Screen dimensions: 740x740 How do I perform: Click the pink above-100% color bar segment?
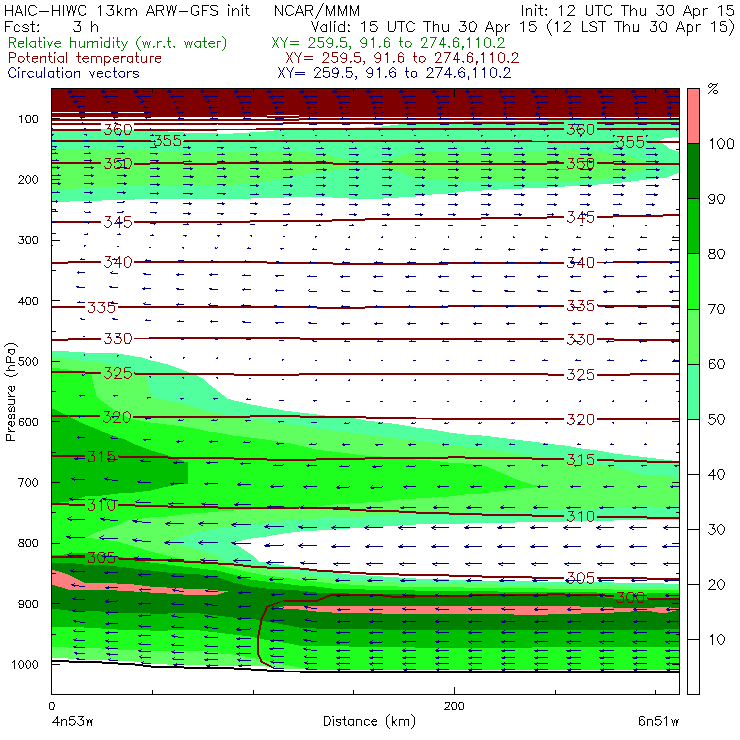coord(693,116)
